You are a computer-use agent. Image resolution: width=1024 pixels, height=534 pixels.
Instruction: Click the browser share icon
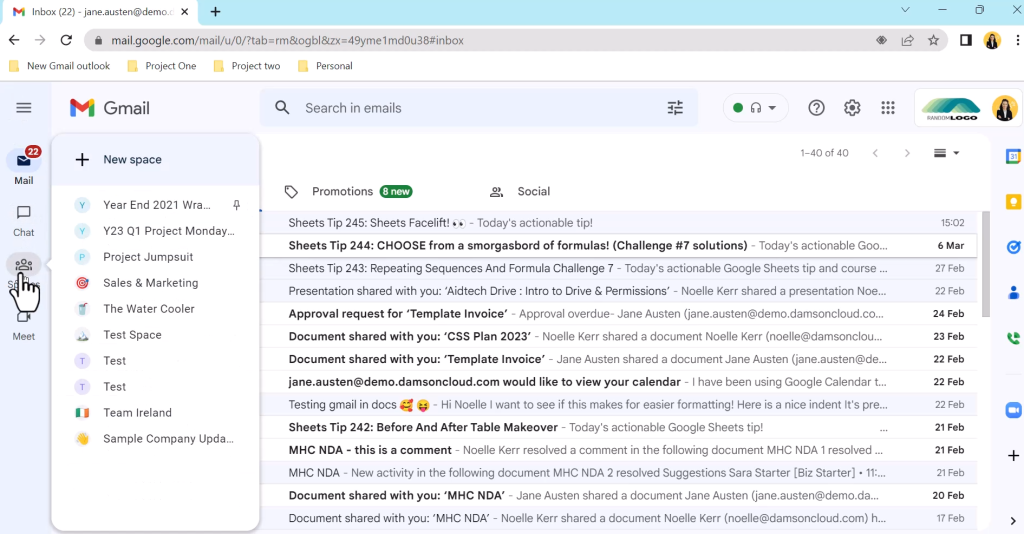(x=908, y=40)
